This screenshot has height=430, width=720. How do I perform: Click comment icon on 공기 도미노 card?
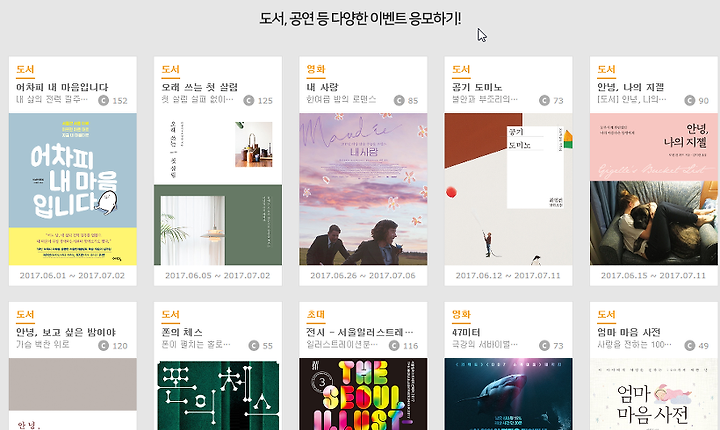coord(544,100)
